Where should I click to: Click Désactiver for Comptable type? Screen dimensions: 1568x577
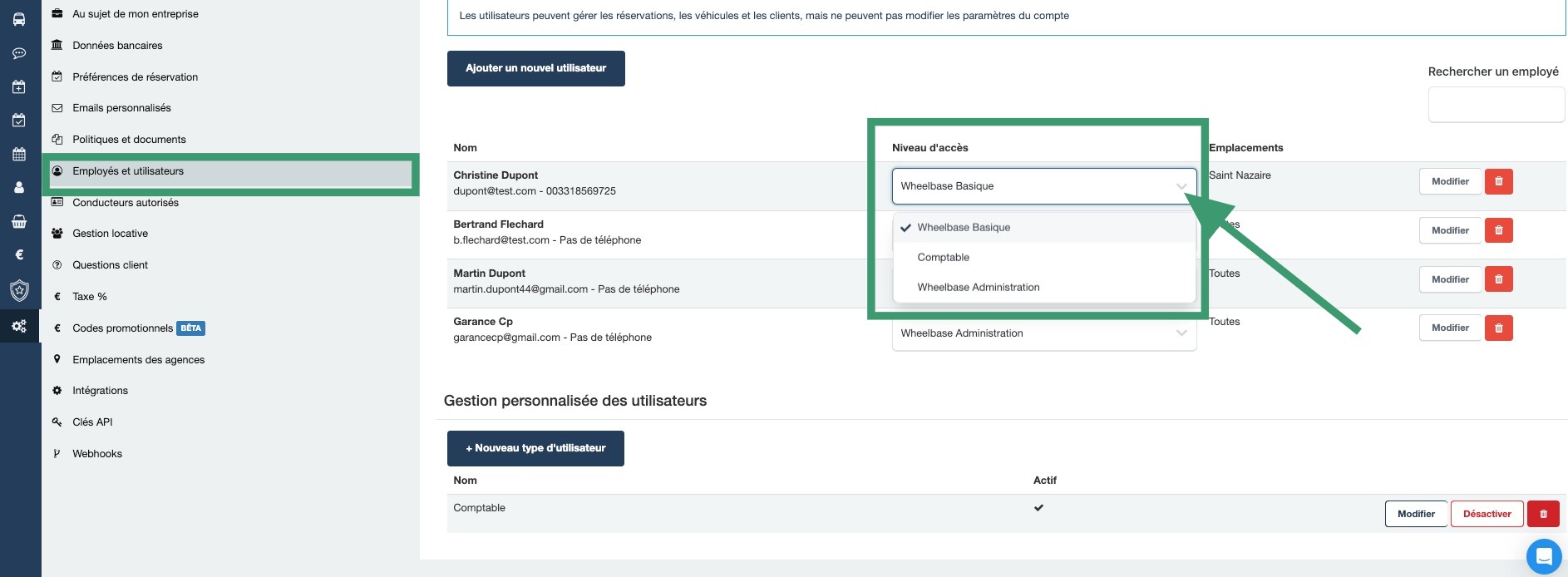1487,514
